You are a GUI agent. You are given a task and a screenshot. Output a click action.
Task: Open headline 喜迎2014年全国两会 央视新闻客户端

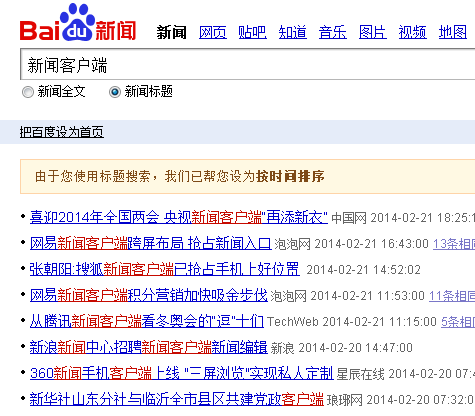[x=179, y=217]
